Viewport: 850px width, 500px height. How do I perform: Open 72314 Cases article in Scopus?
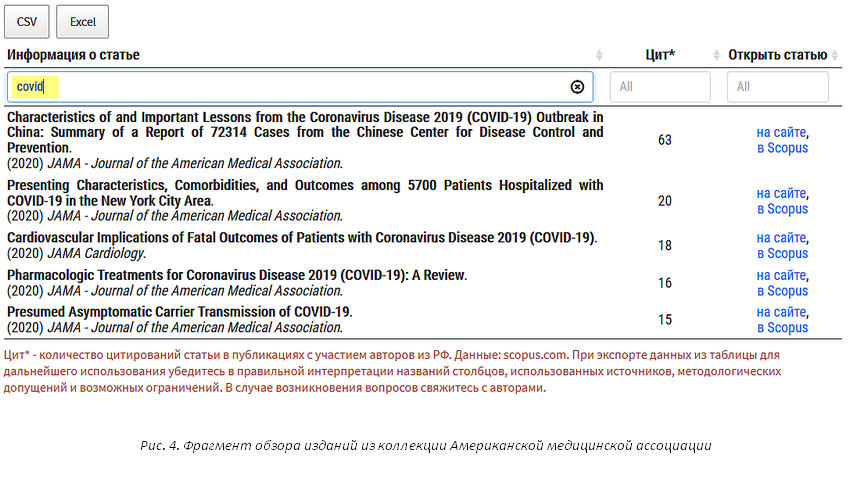[782, 148]
